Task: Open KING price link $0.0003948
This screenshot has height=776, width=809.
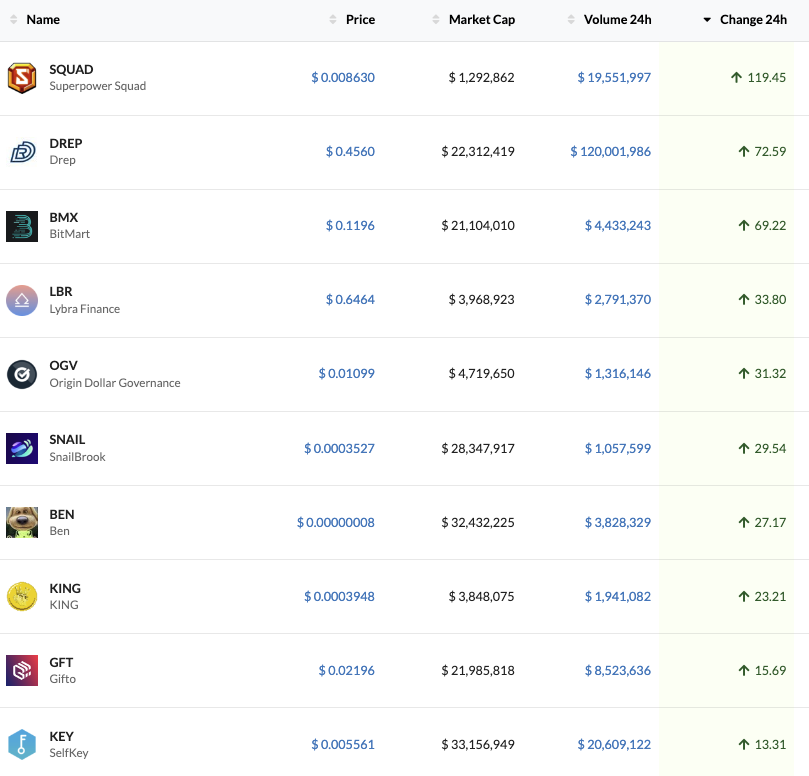Action: (x=339, y=596)
